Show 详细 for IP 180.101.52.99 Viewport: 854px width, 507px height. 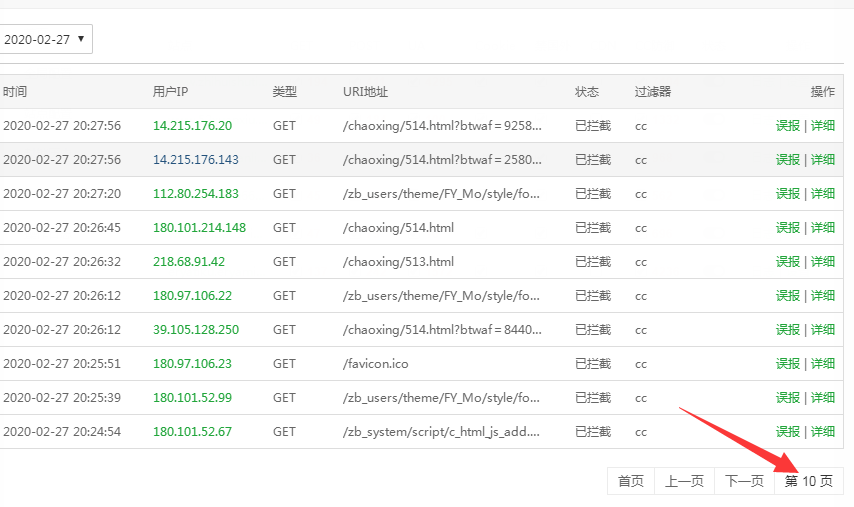pos(823,398)
